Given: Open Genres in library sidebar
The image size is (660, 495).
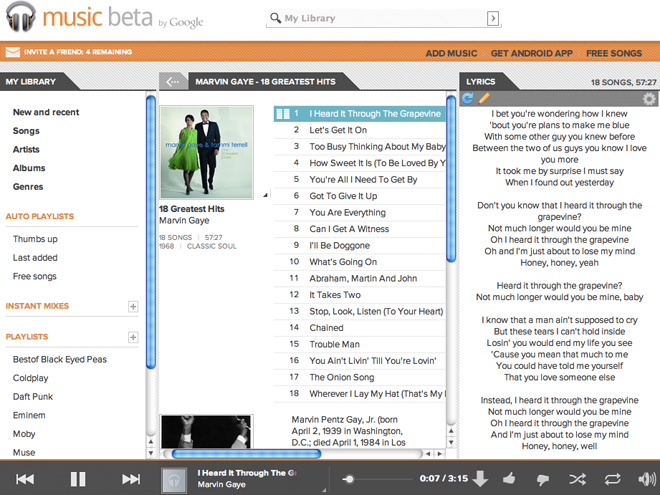Looking at the screenshot, I should point(28,186).
